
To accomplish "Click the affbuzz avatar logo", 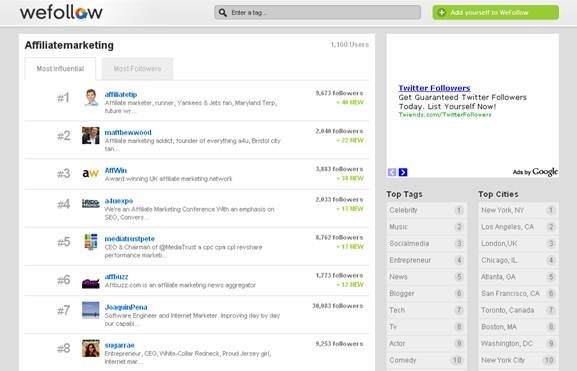I will [x=91, y=283].
